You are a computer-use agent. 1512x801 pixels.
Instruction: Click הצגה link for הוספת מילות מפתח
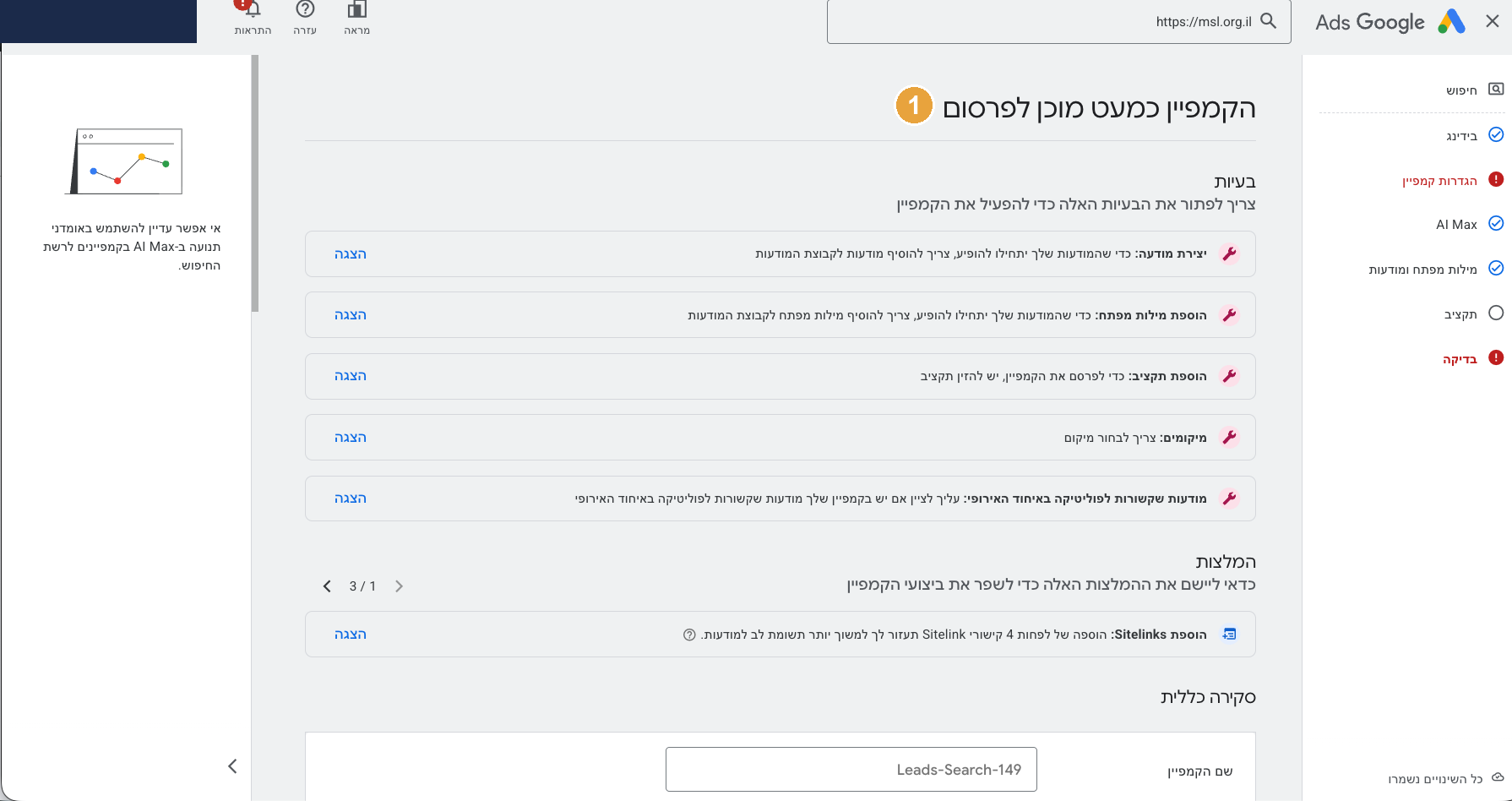point(351,315)
